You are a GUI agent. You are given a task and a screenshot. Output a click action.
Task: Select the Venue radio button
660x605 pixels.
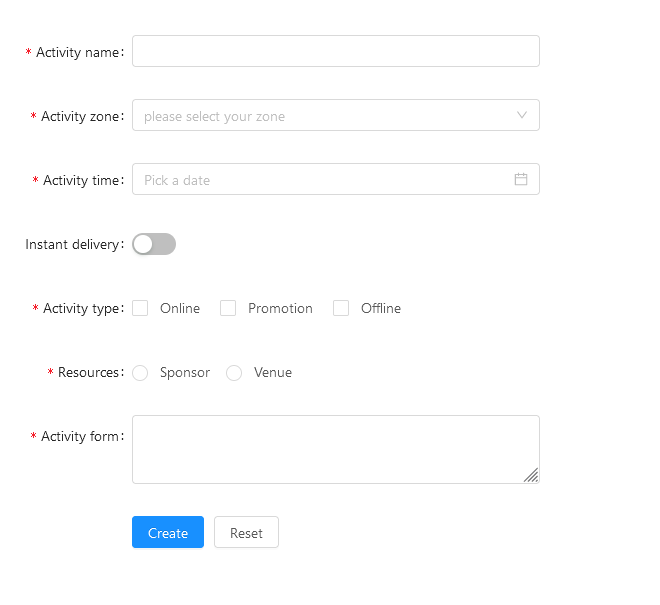point(234,373)
